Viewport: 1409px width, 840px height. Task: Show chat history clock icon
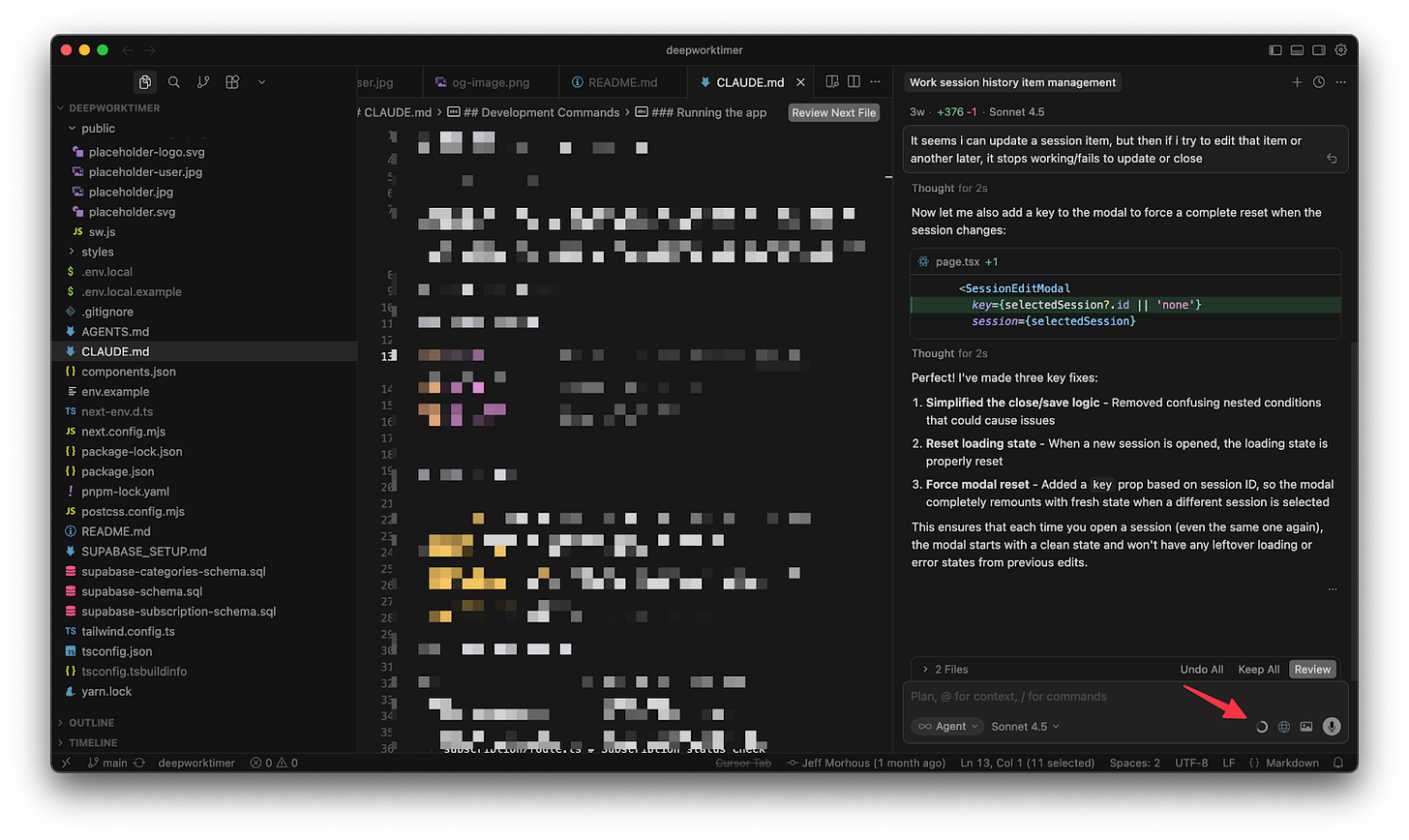pyautogui.click(x=1319, y=82)
